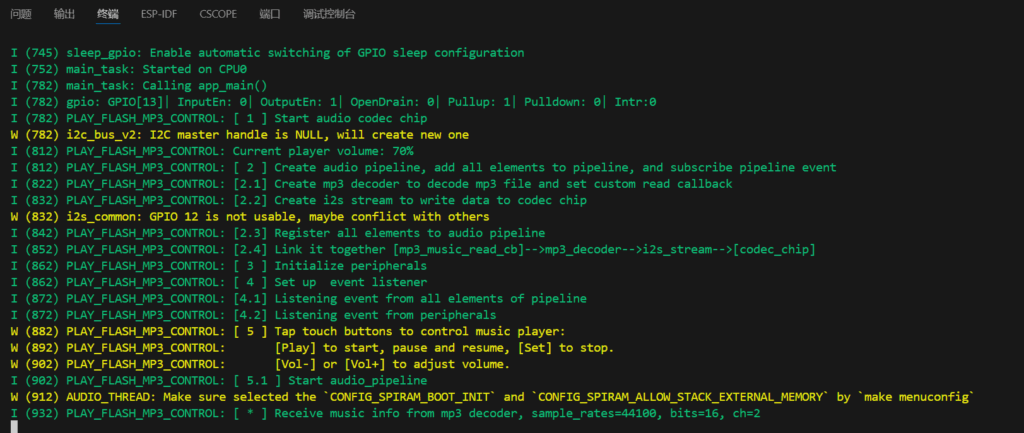Click the 'Receive music info' log line
This screenshot has height=433, width=1024.
click(x=386, y=413)
